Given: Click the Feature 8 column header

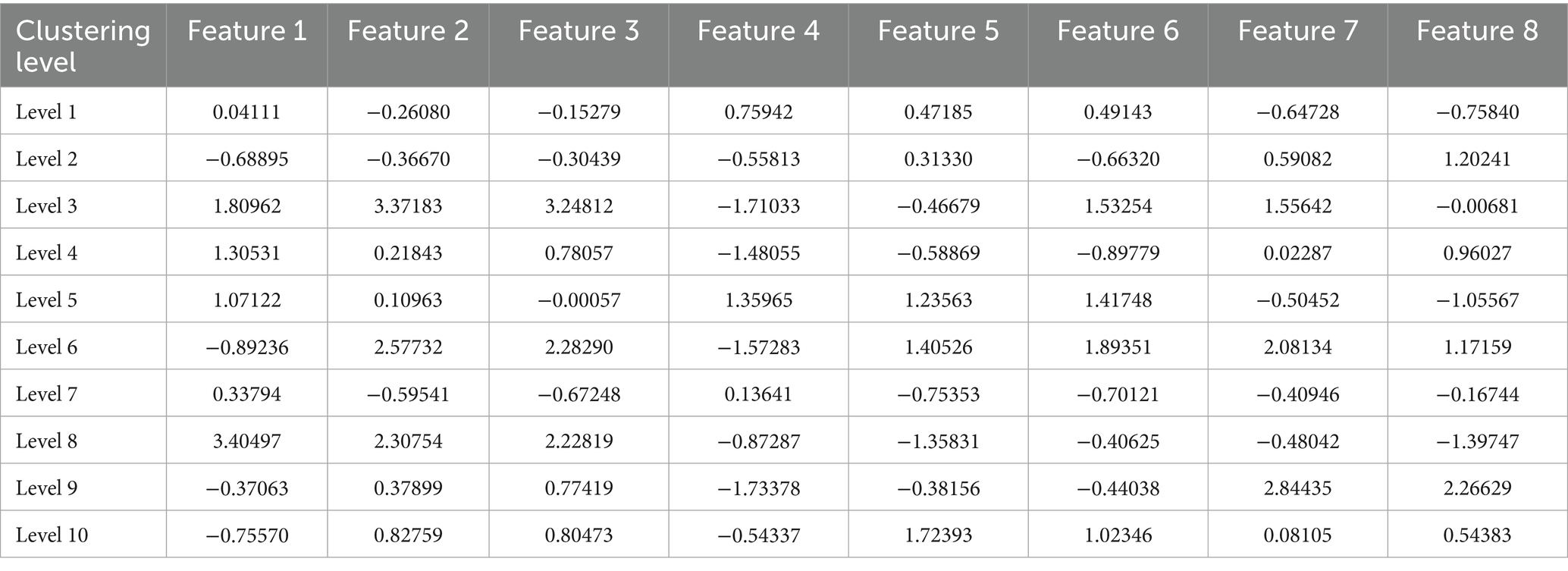Looking at the screenshot, I should [x=1478, y=30].
